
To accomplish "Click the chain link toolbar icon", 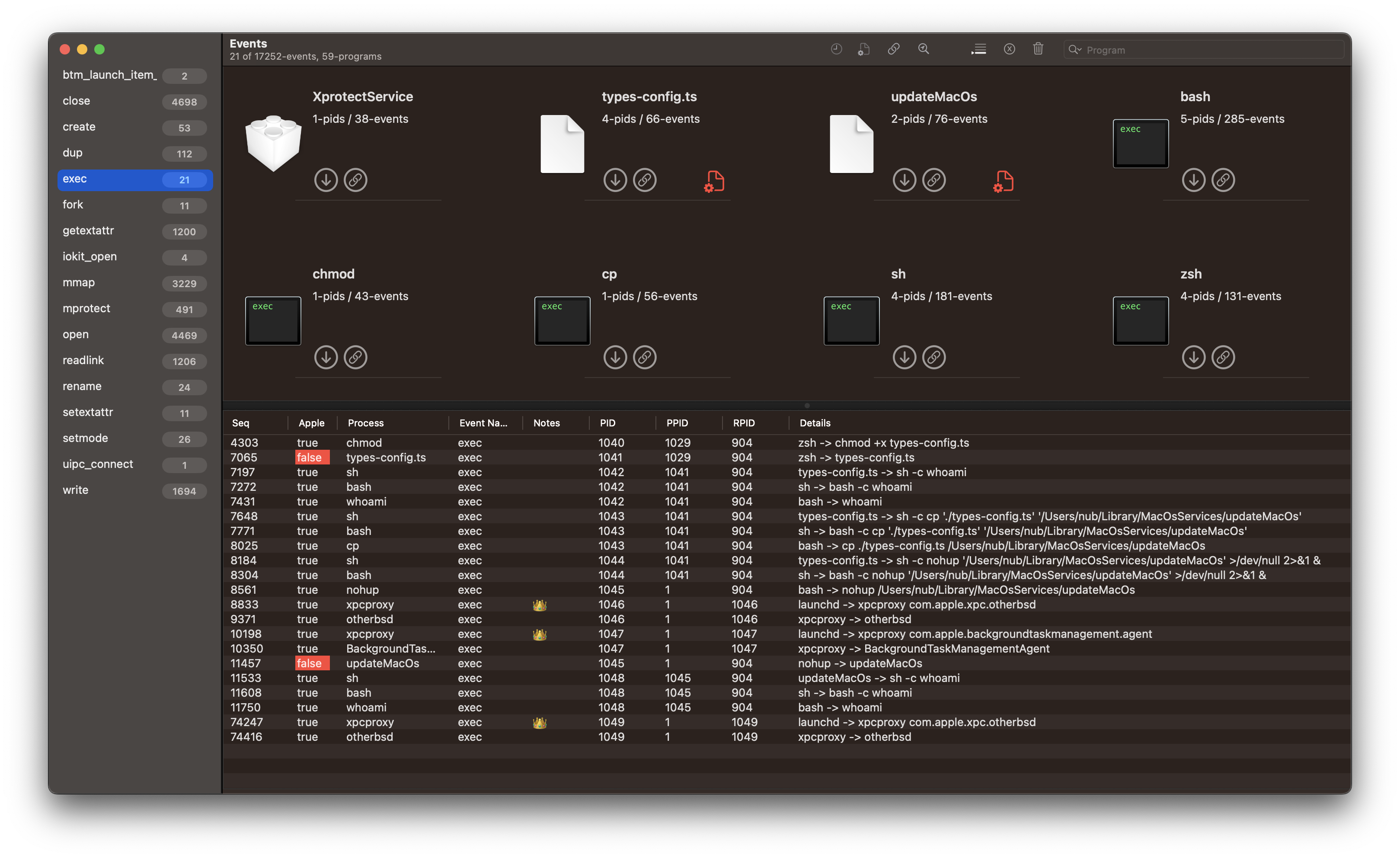I will click(893, 49).
